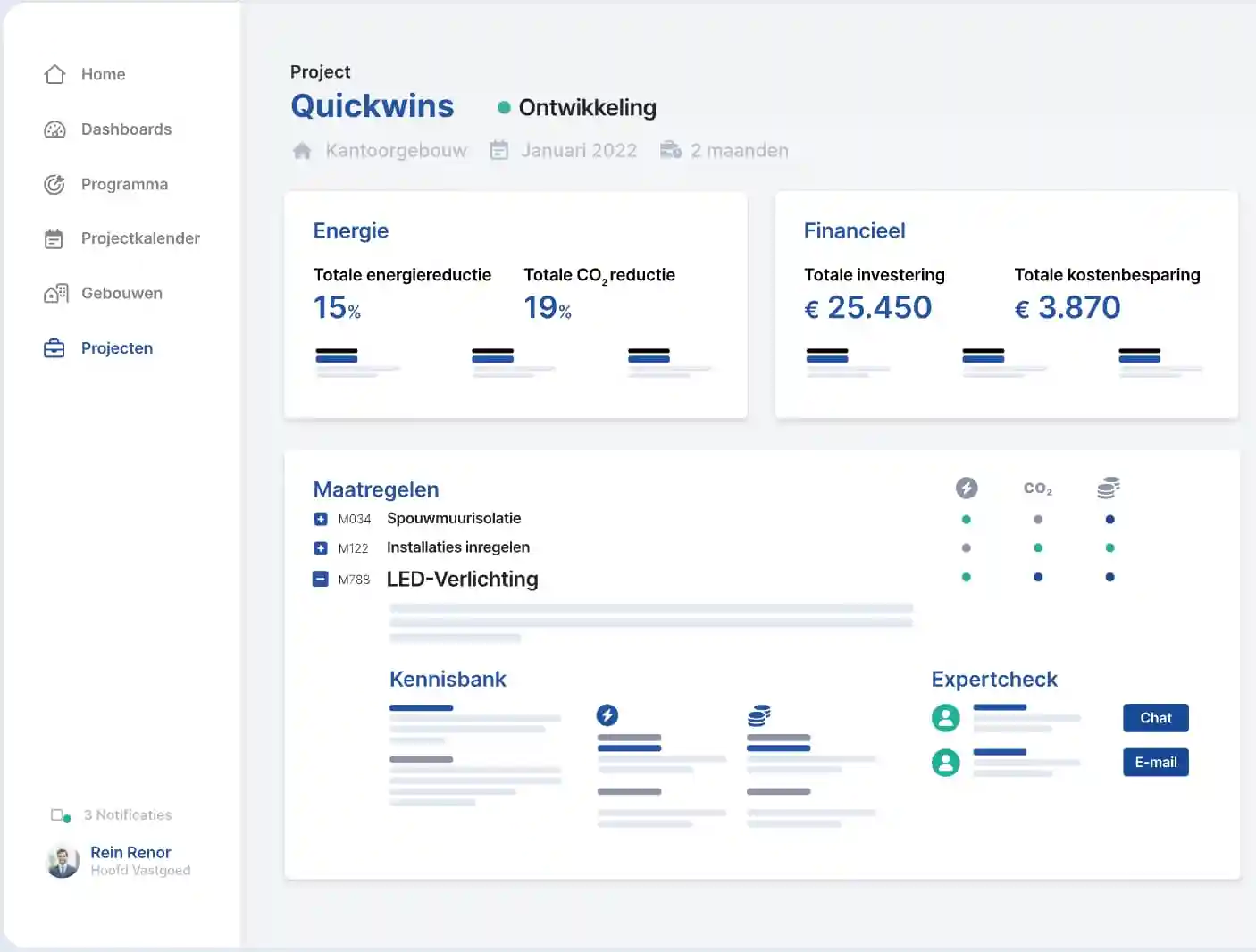Click the M034 measure code

click(x=355, y=519)
